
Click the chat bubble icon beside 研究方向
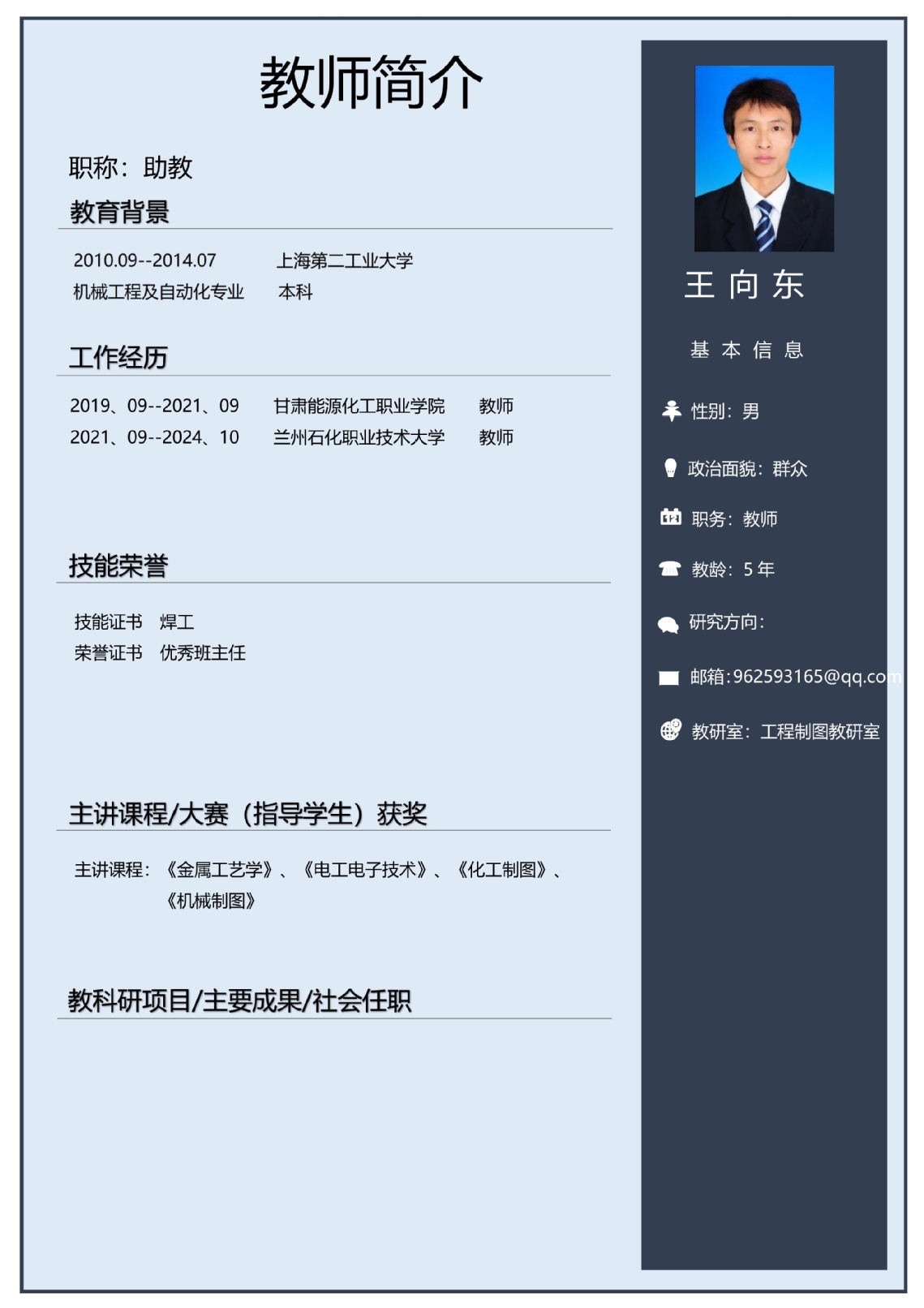[x=668, y=624]
